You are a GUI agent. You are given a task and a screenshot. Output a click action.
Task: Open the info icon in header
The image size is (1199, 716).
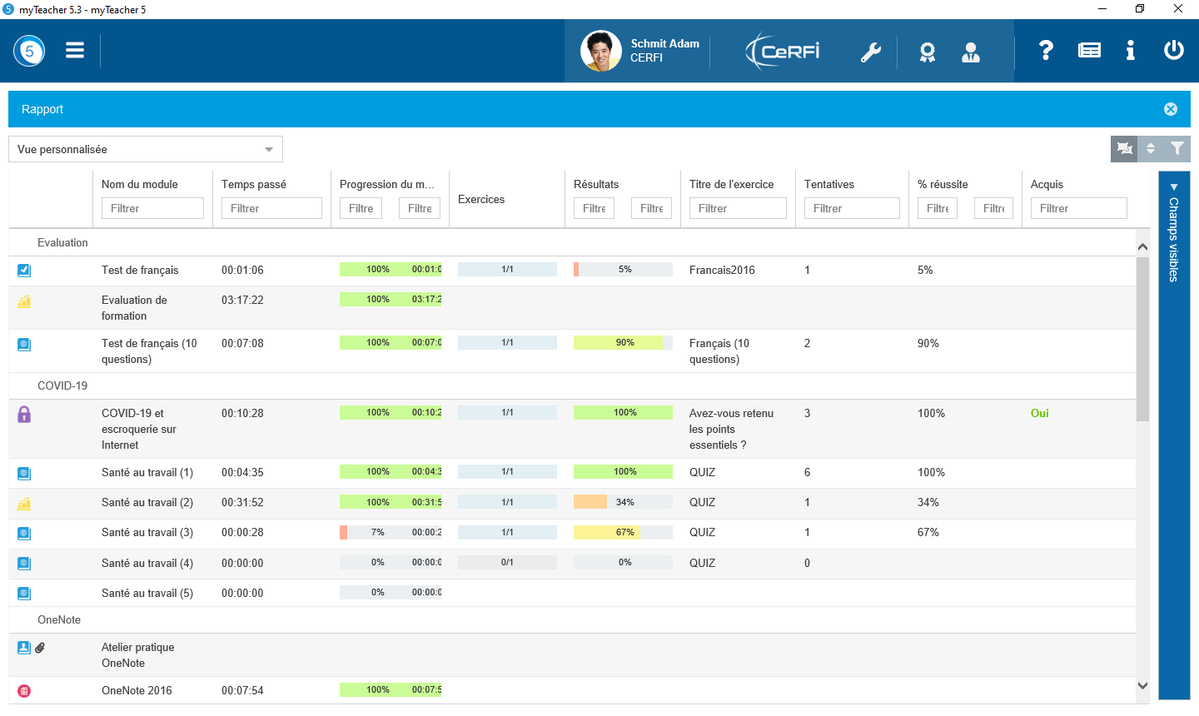tap(1130, 50)
